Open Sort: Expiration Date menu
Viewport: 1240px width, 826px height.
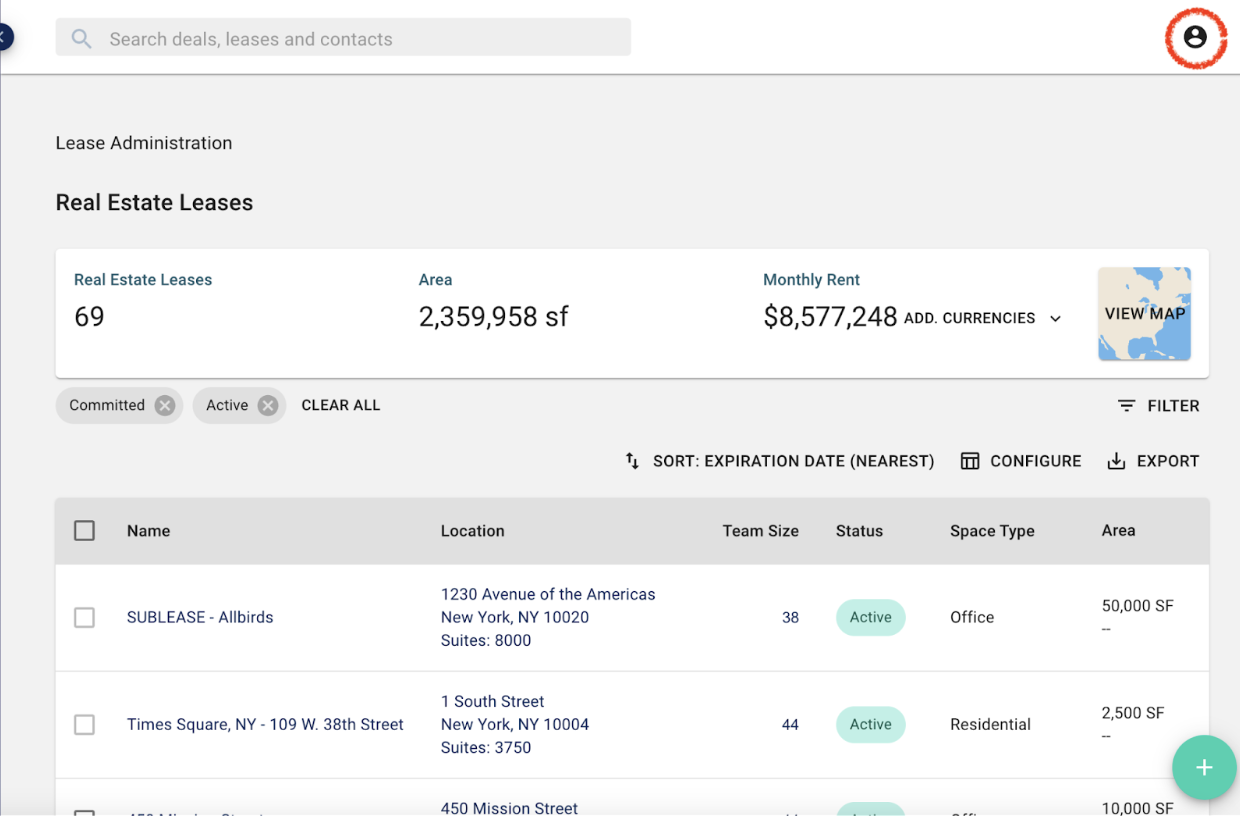(780, 461)
